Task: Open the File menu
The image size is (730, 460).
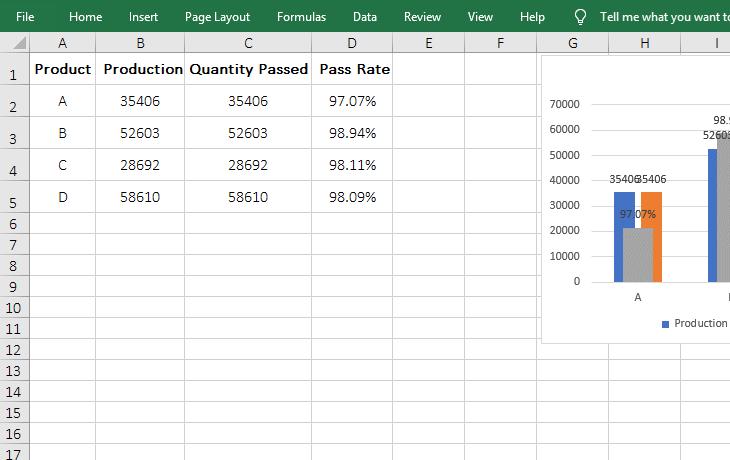Action: [x=25, y=17]
